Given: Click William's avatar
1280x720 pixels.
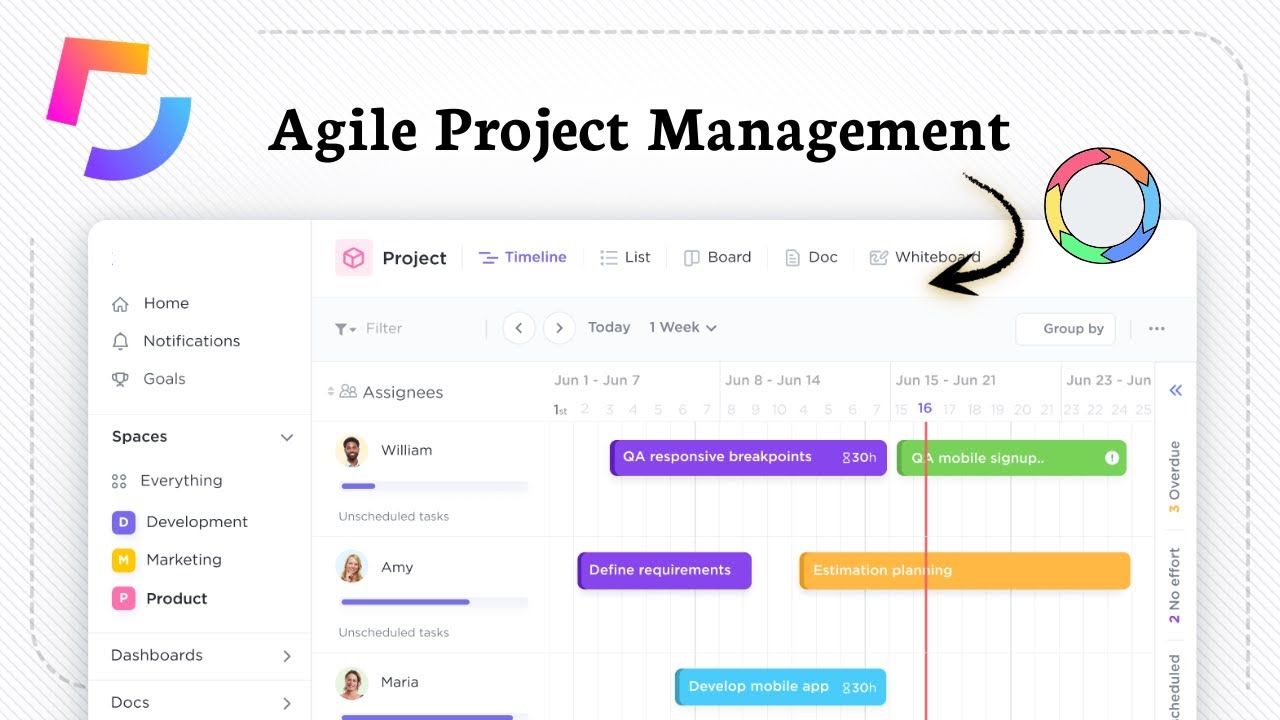Looking at the screenshot, I should tap(352, 451).
